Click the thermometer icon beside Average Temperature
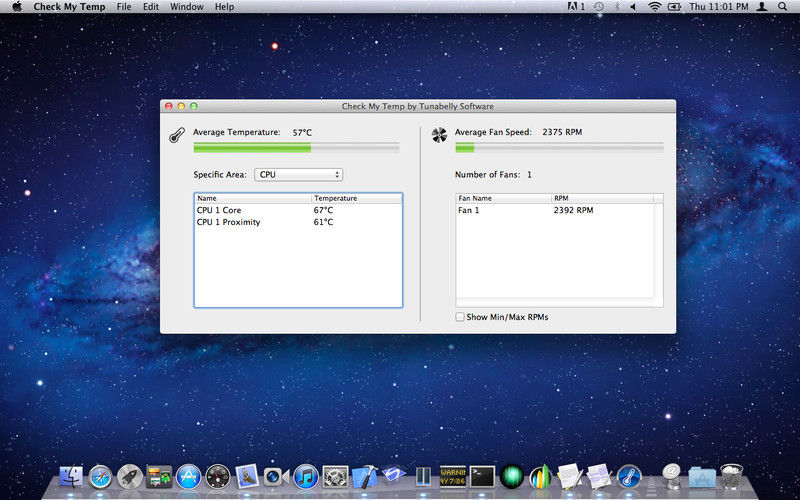 (177, 136)
